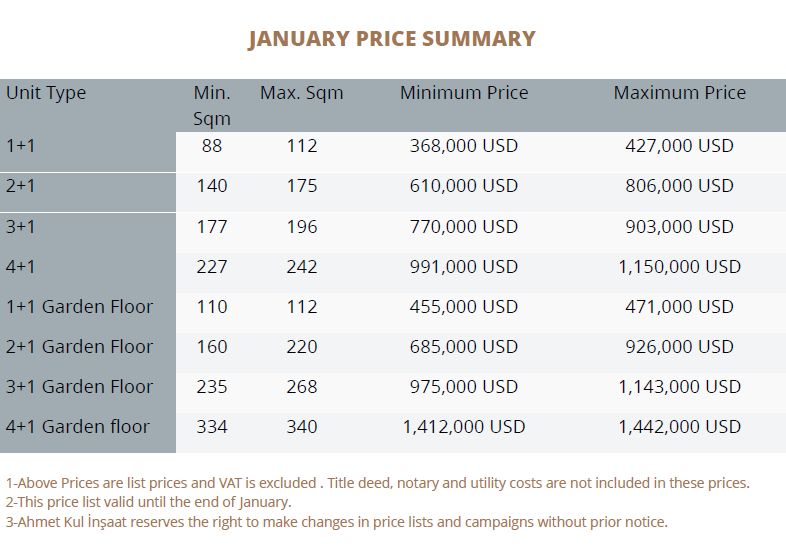Click the Max. Sqm column header
Image resolution: width=786 pixels, height=550 pixels.
[x=301, y=93]
